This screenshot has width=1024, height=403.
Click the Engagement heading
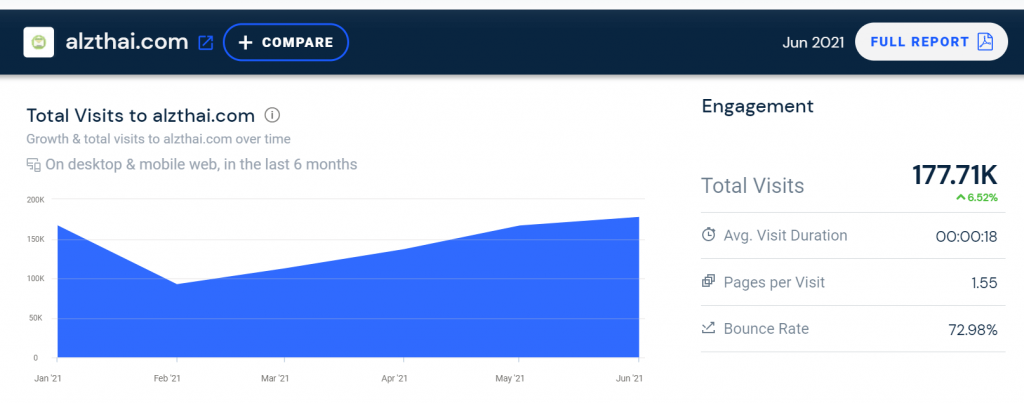coord(758,106)
